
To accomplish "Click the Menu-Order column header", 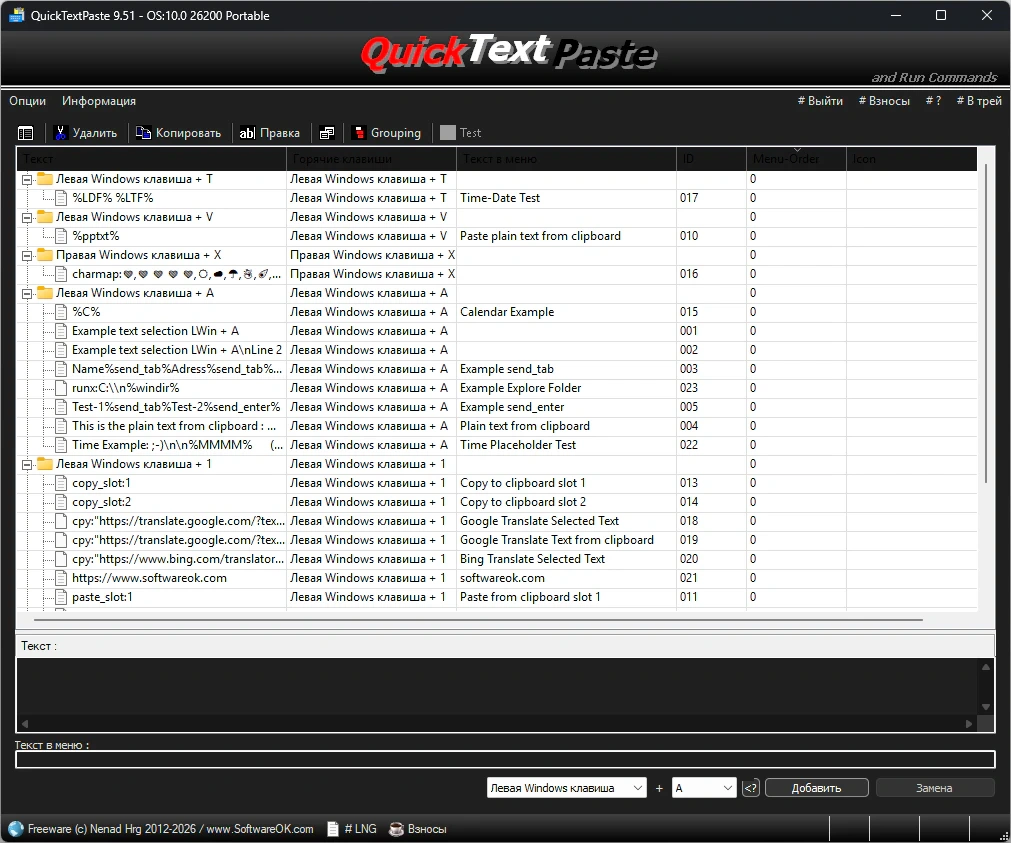I will coord(796,159).
